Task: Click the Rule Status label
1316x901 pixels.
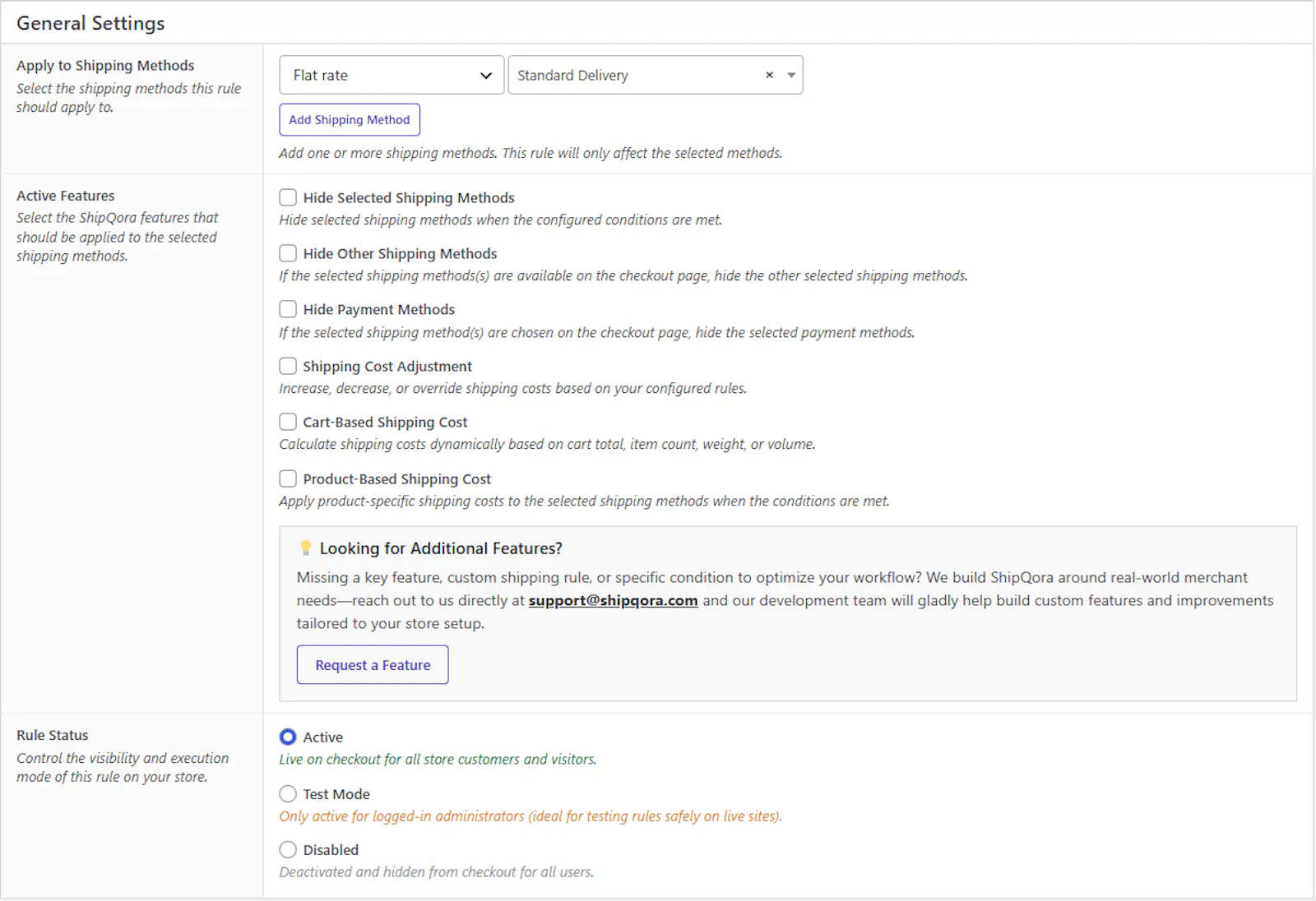Action: 53,735
